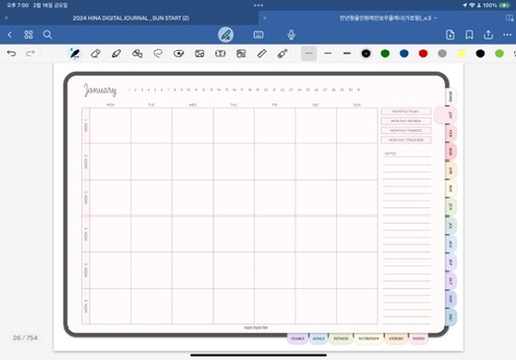Select the Ruler tool

point(262,53)
